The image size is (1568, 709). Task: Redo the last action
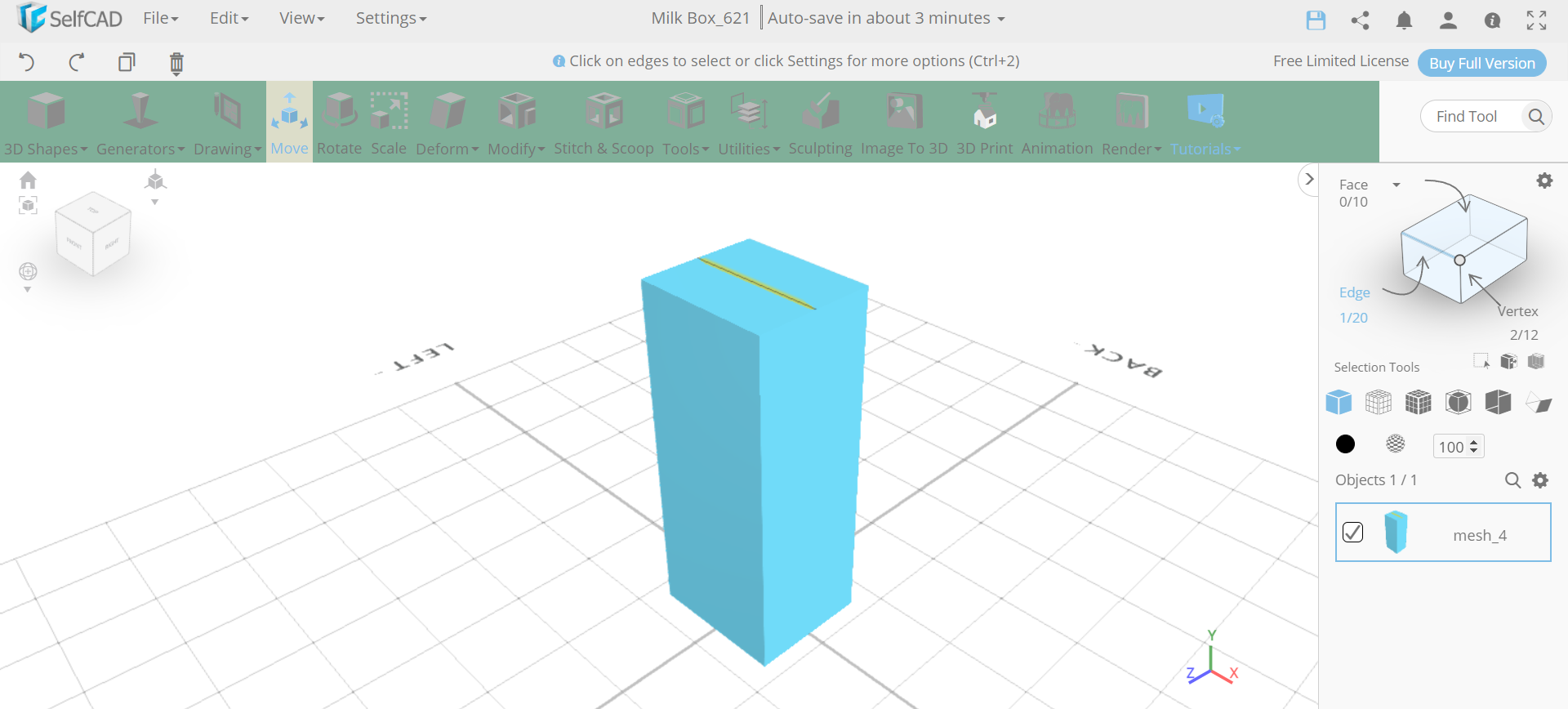click(x=77, y=62)
